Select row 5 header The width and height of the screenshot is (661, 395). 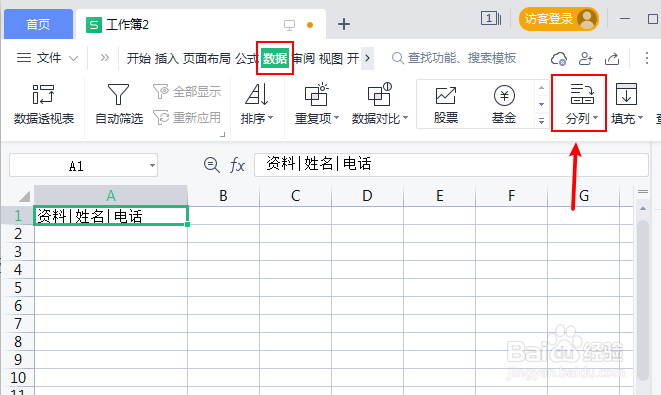[18, 288]
